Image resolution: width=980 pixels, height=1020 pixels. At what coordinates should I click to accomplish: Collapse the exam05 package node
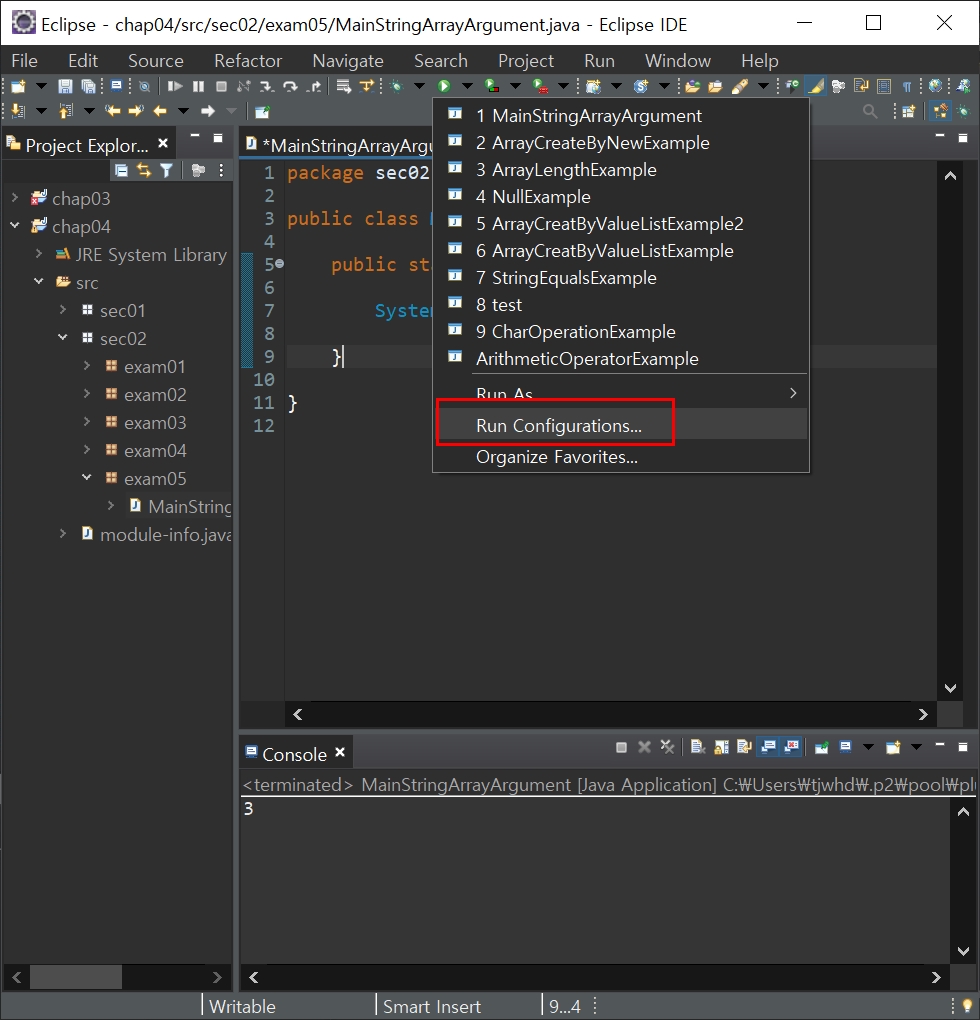(x=87, y=477)
